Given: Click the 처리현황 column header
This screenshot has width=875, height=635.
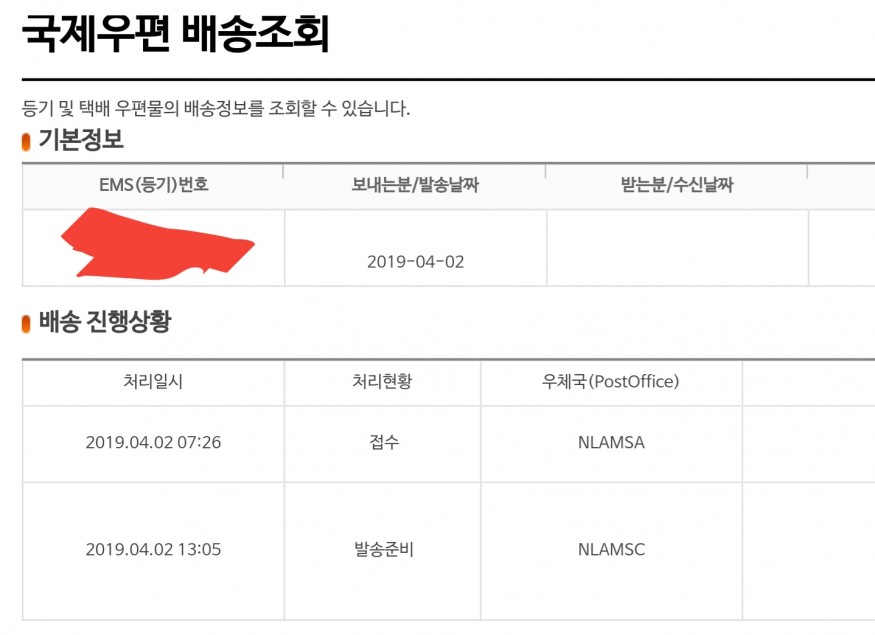Looking at the screenshot, I should click(x=382, y=382).
